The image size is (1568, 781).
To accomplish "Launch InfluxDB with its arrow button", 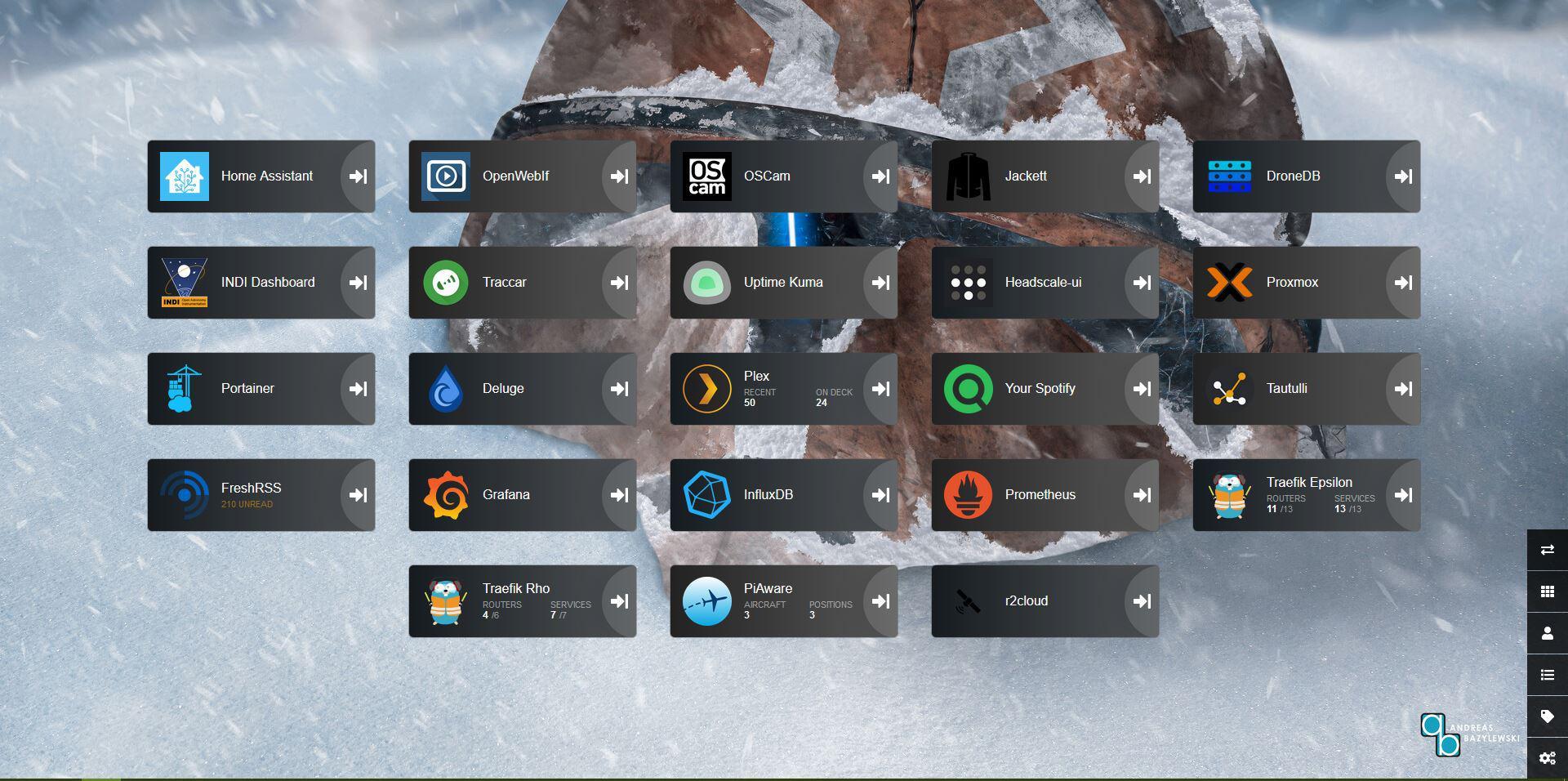I will point(881,495).
